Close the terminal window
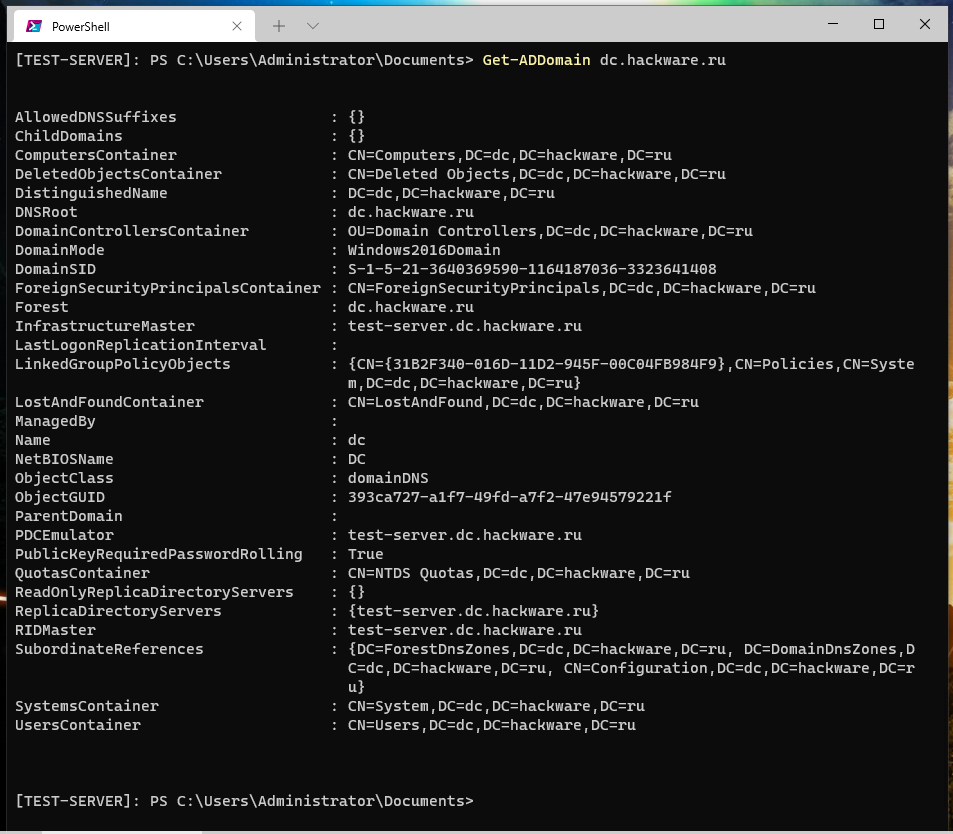 [926, 24]
